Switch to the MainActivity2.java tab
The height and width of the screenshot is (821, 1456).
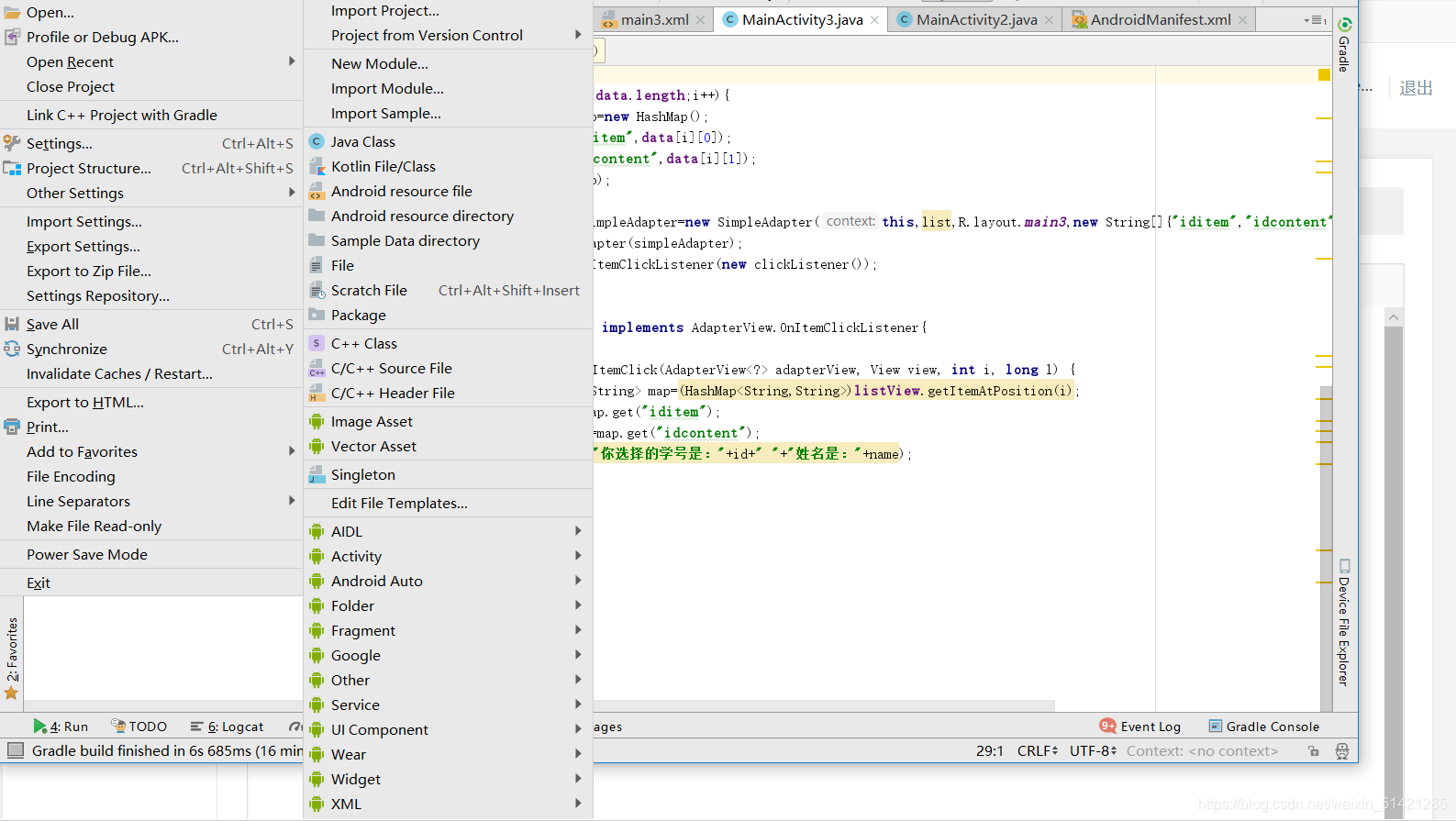975,19
